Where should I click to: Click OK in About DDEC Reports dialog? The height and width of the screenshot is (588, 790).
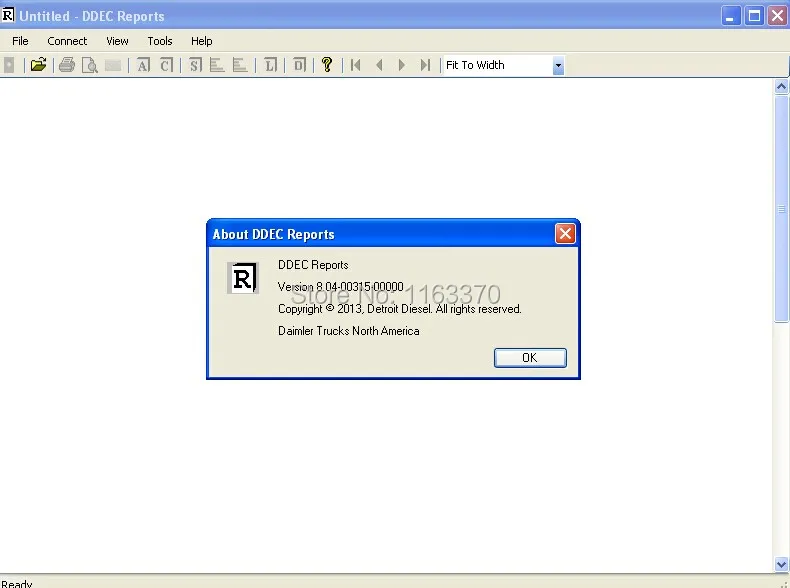pos(530,358)
